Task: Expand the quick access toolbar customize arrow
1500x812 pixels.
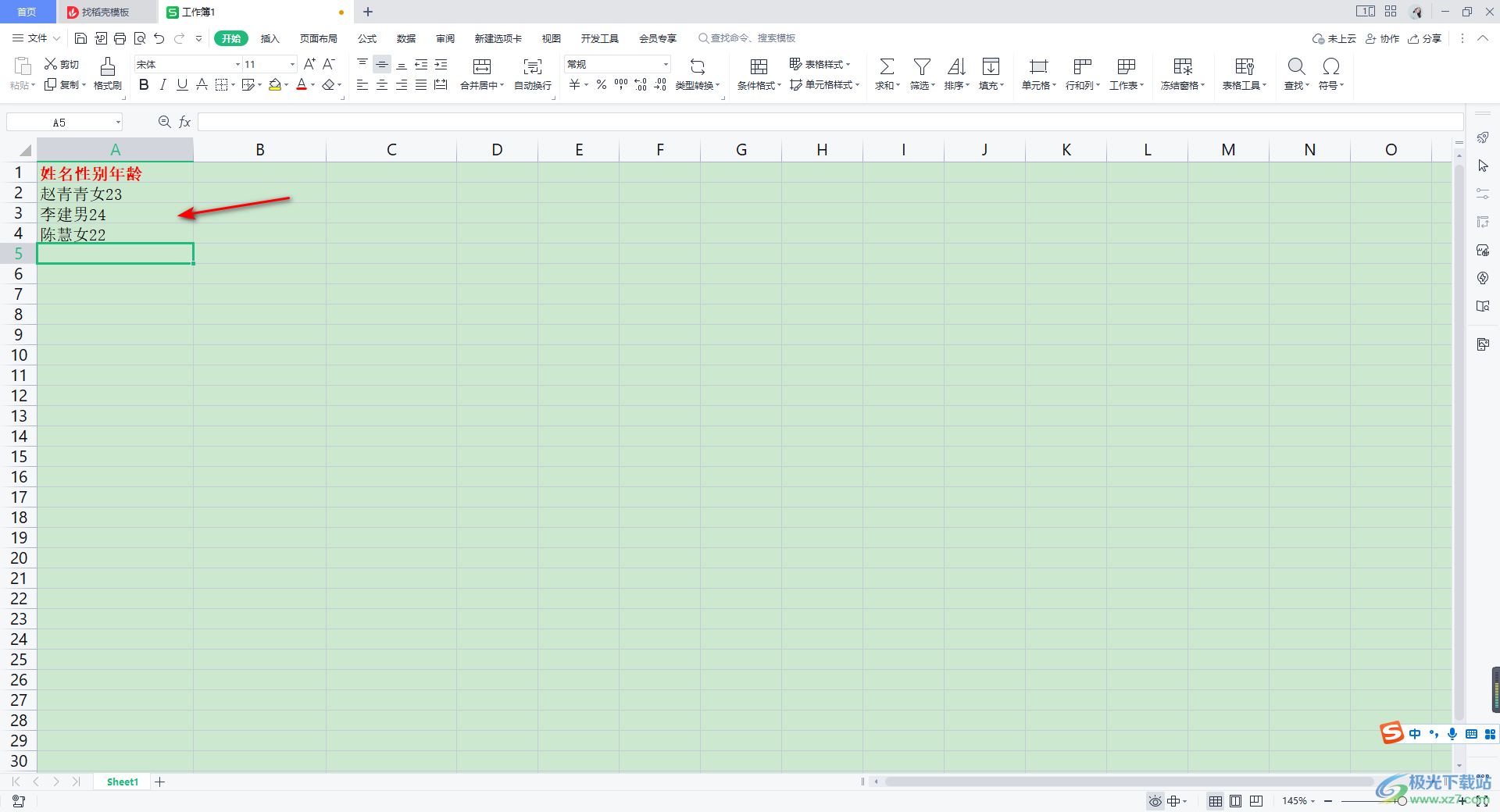Action: (198, 38)
